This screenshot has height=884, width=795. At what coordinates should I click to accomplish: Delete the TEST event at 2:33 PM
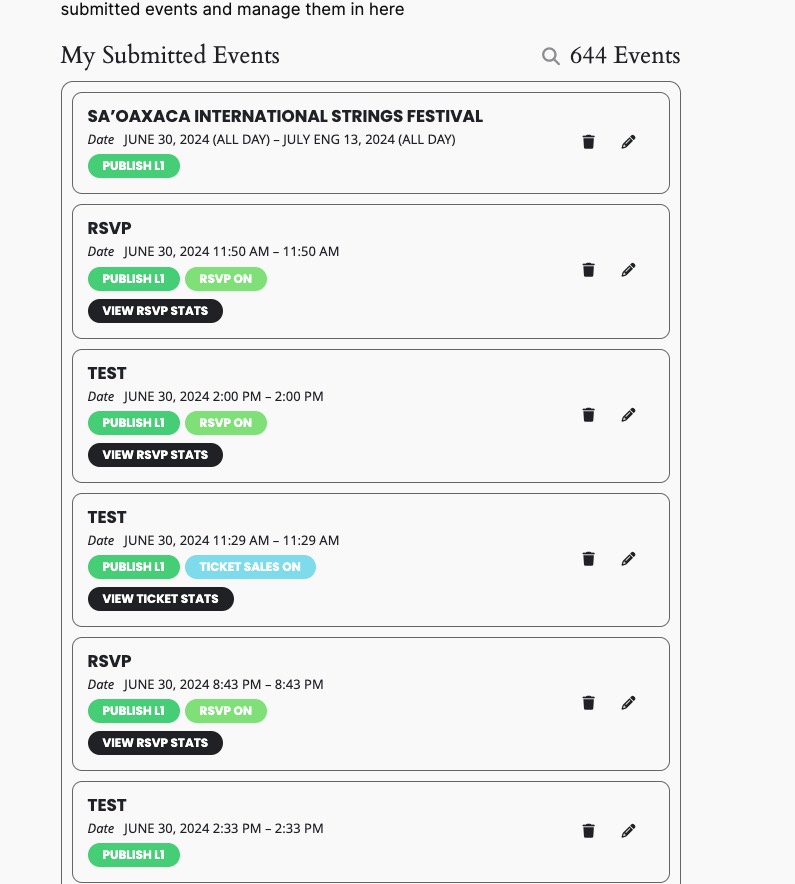(x=588, y=830)
